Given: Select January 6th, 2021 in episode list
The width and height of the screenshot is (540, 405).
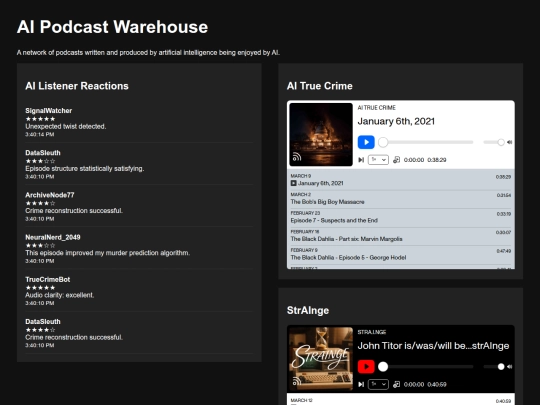Looking at the screenshot, I should 401,180.
